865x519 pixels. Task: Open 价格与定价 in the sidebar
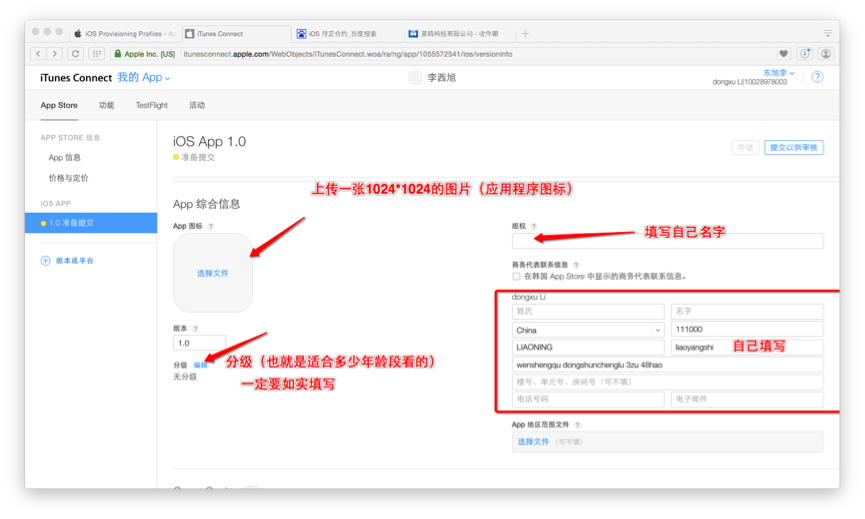[x=68, y=178]
